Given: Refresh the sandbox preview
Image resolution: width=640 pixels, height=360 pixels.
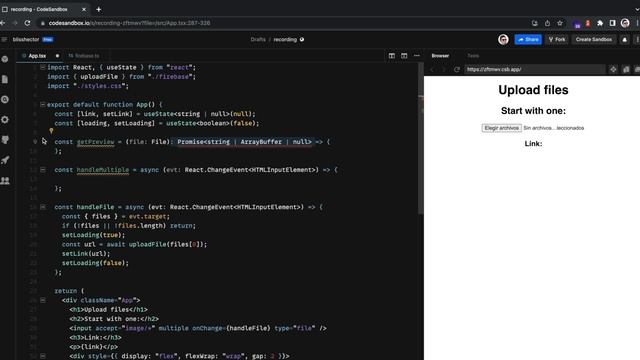Looking at the screenshot, I should (457, 70).
